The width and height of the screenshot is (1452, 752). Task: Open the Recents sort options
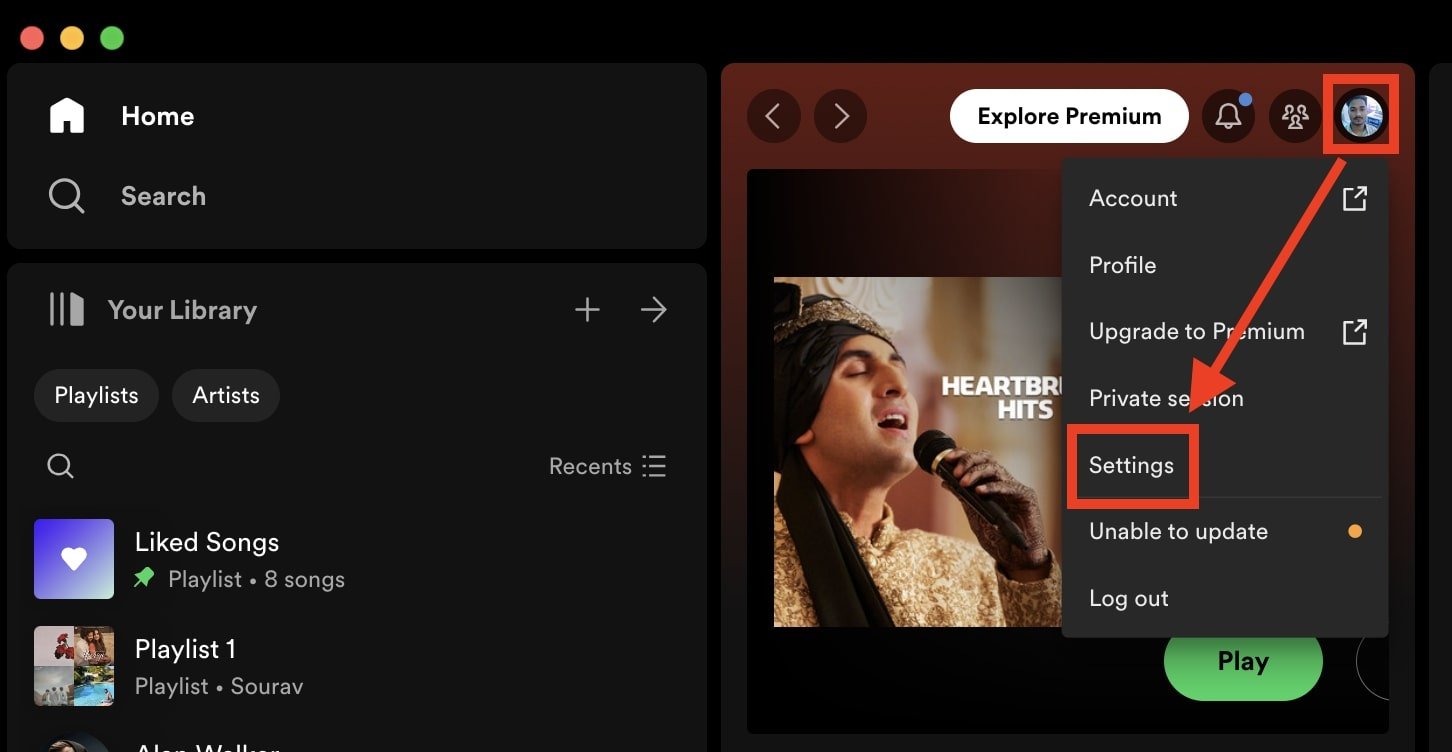pos(607,466)
